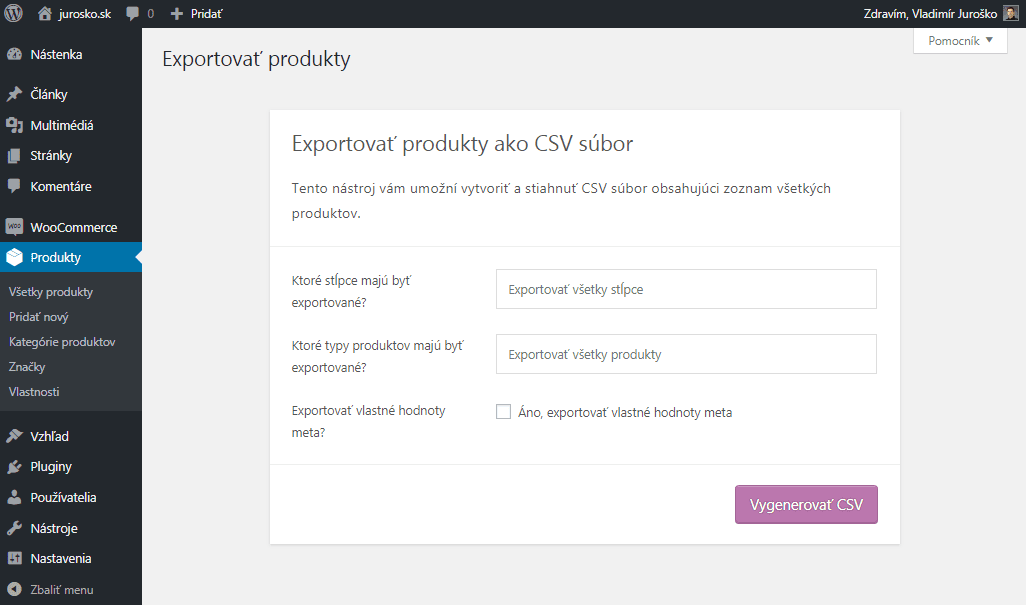Click the Pluginy plug icon

tap(14, 467)
